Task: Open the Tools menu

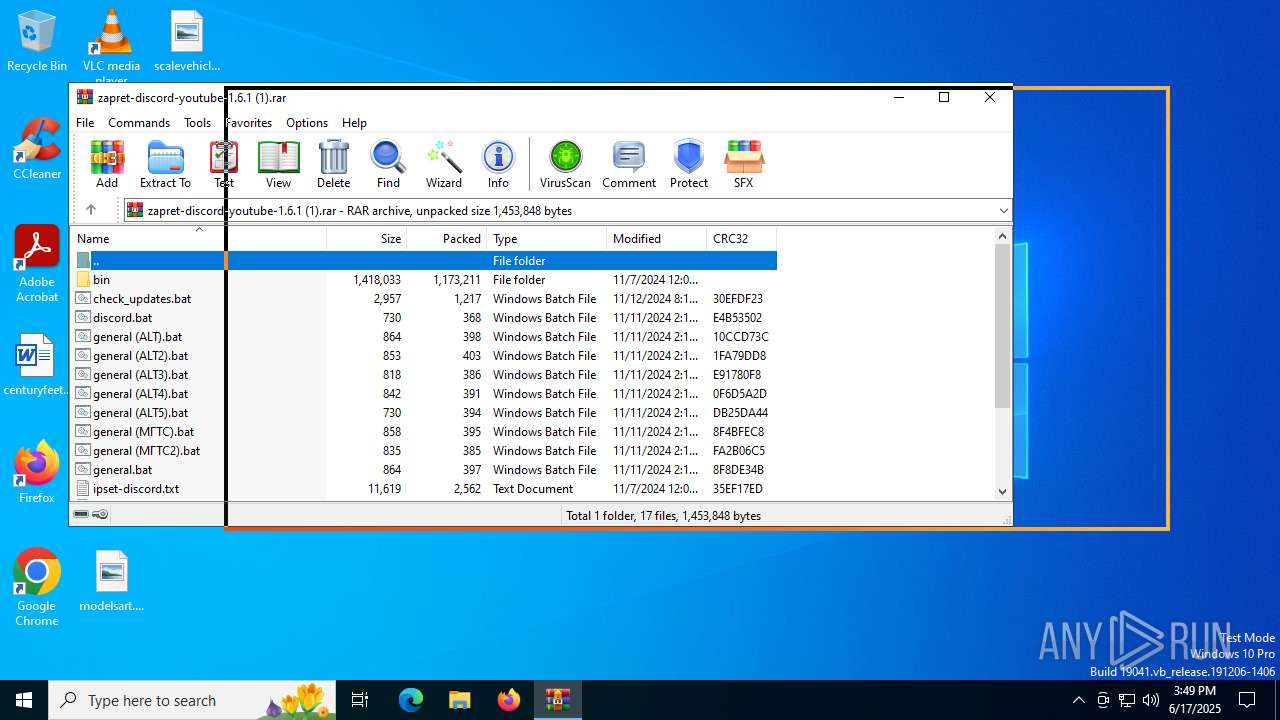Action: click(197, 122)
